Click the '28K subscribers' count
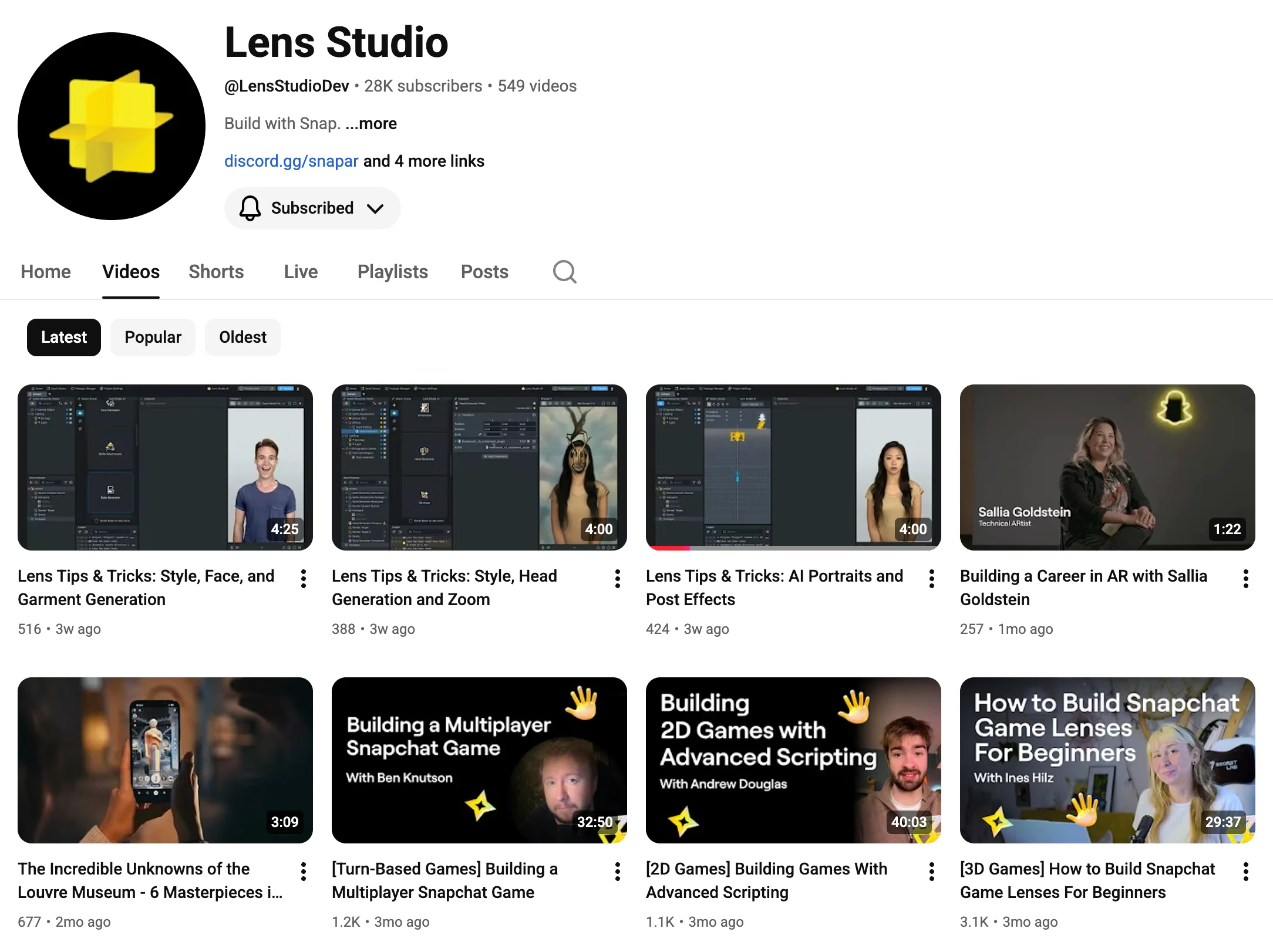Screen dimensions: 1273x952 point(423,86)
